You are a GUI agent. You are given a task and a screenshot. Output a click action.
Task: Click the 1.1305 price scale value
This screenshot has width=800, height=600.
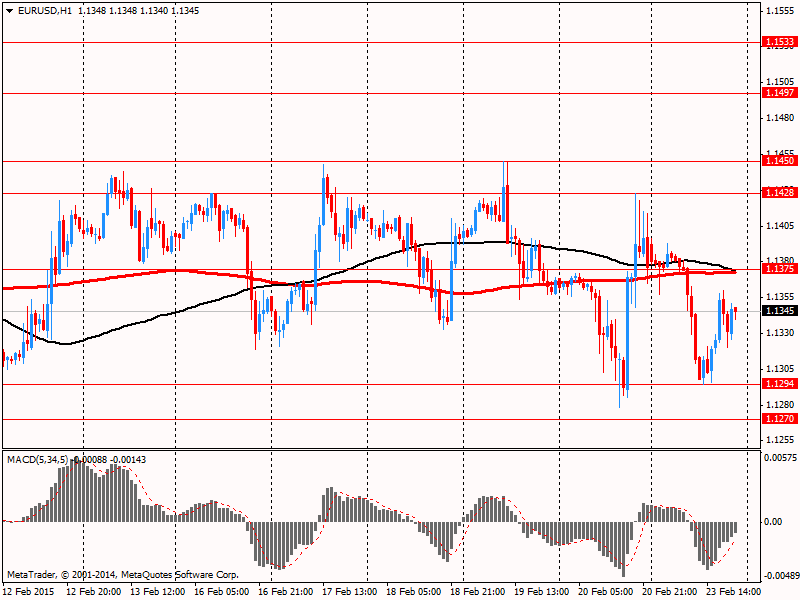coord(780,368)
